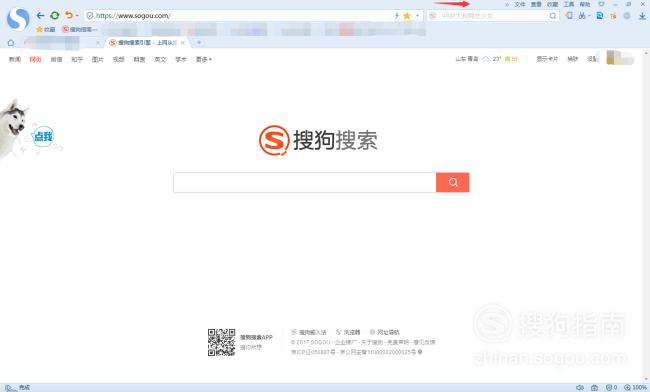Open the 网址导航 footer link
Image resolution: width=650 pixels, height=392 pixels.
pos(384,332)
